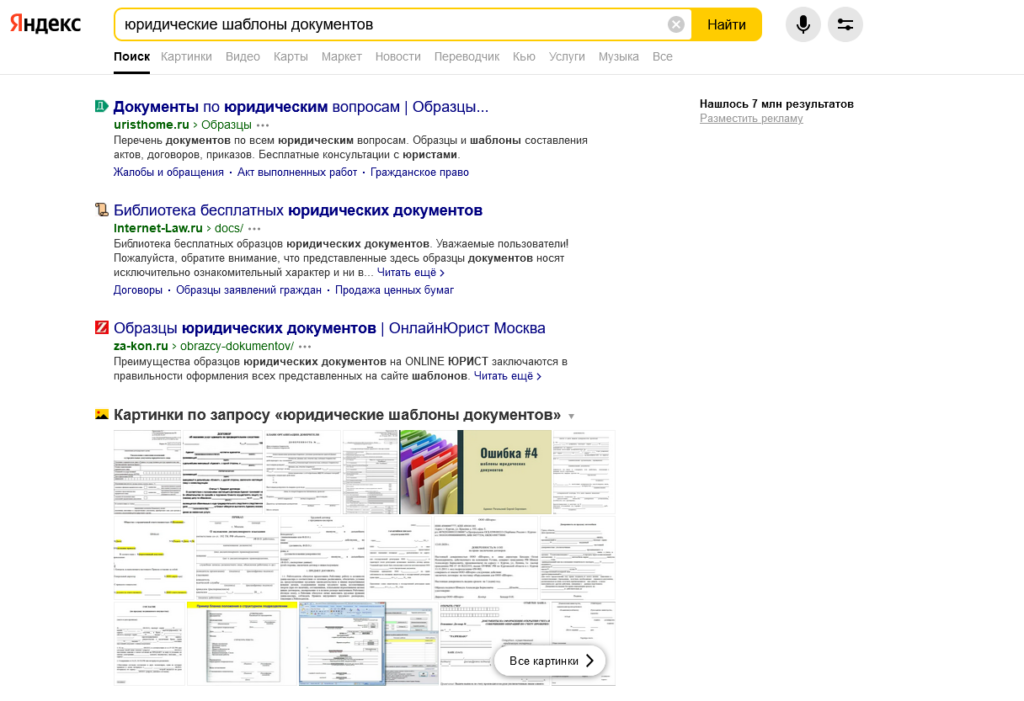The width and height of the screenshot is (1024, 701).
Task: Open the Маркет tab
Action: tap(342, 57)
